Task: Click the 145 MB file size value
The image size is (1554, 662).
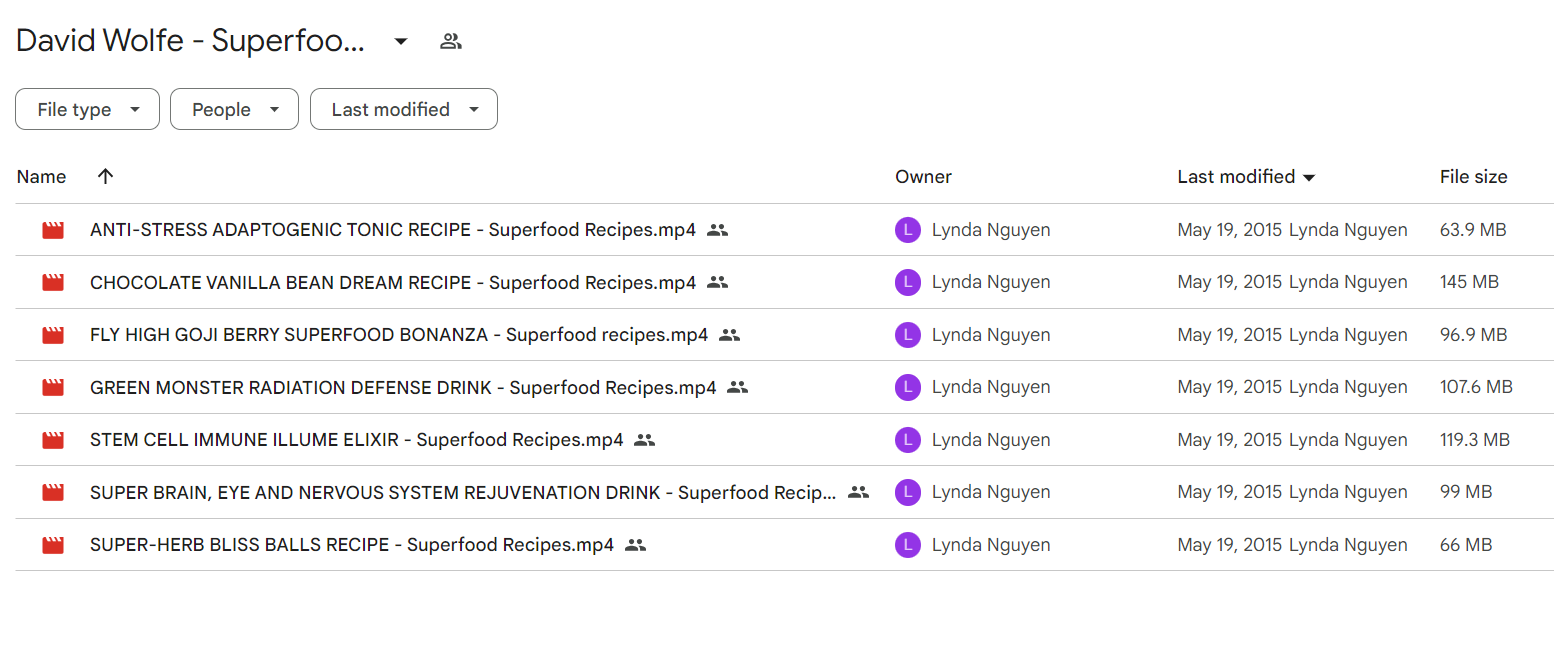Action: (x=1469, y=283)
